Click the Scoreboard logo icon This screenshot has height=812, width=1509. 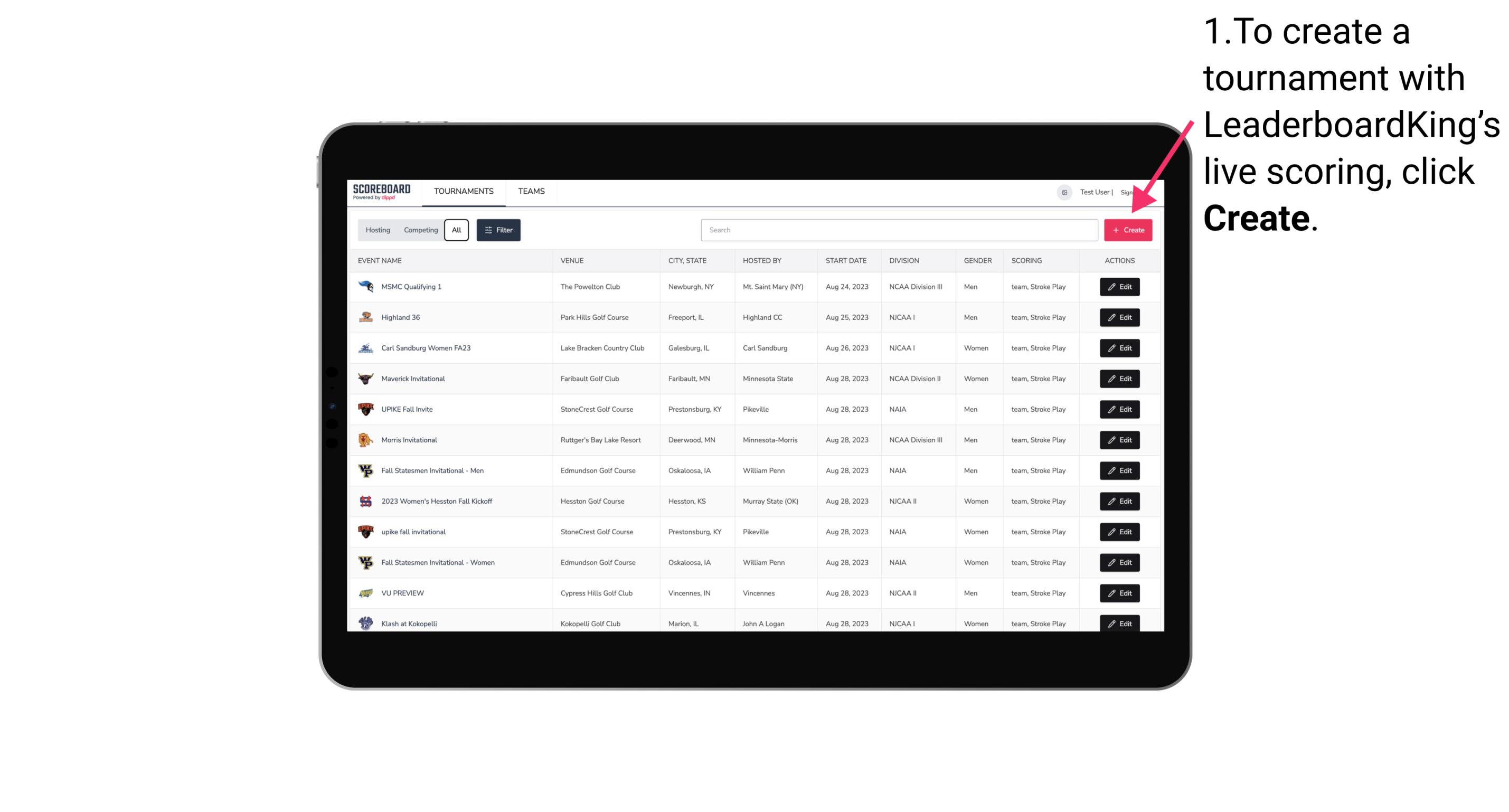click(x=383, y=191)
